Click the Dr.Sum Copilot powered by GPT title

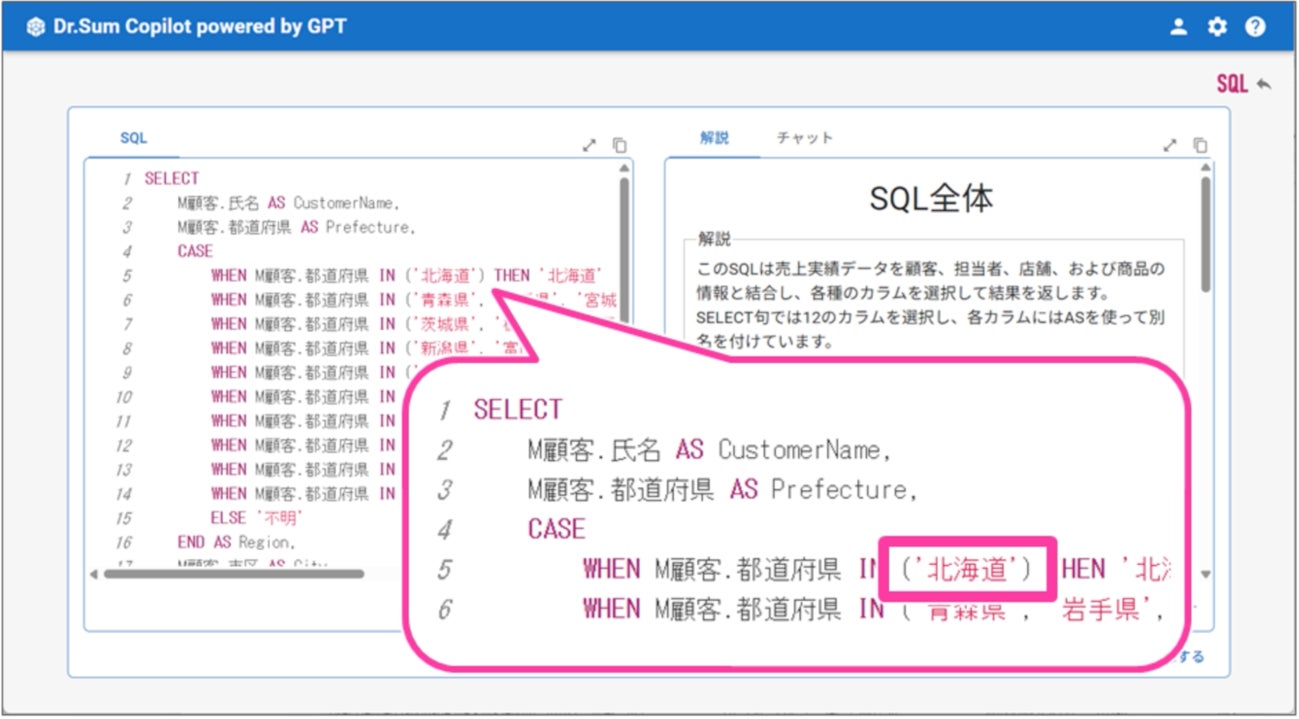pos(200,27)
